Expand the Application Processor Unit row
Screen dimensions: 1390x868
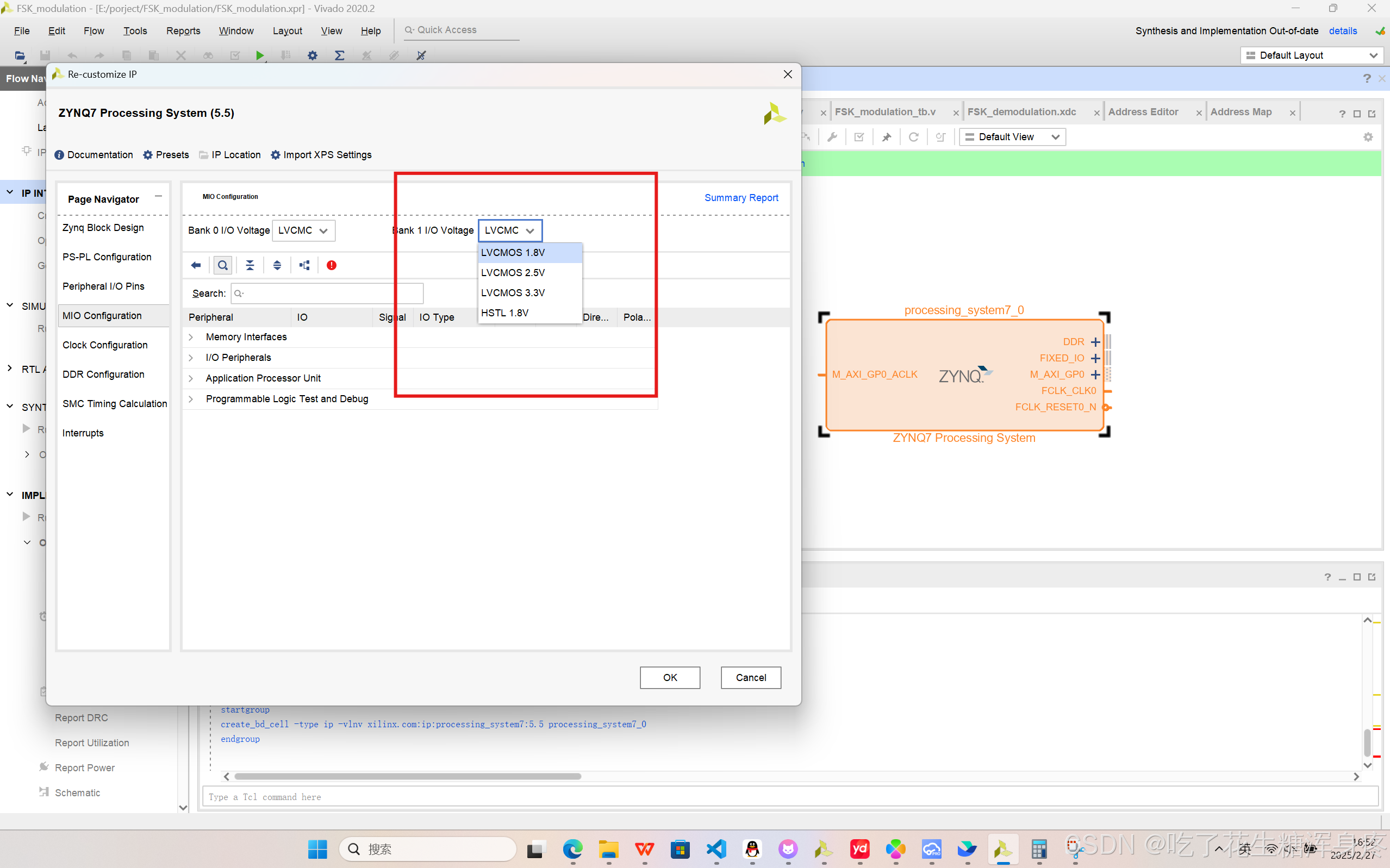point(191,378)
